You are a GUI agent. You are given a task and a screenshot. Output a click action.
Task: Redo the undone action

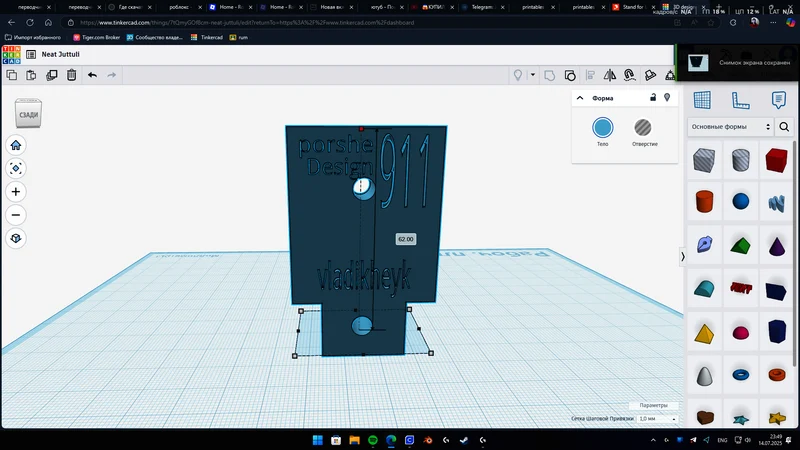pyautogui.click(x=112, y=75)
